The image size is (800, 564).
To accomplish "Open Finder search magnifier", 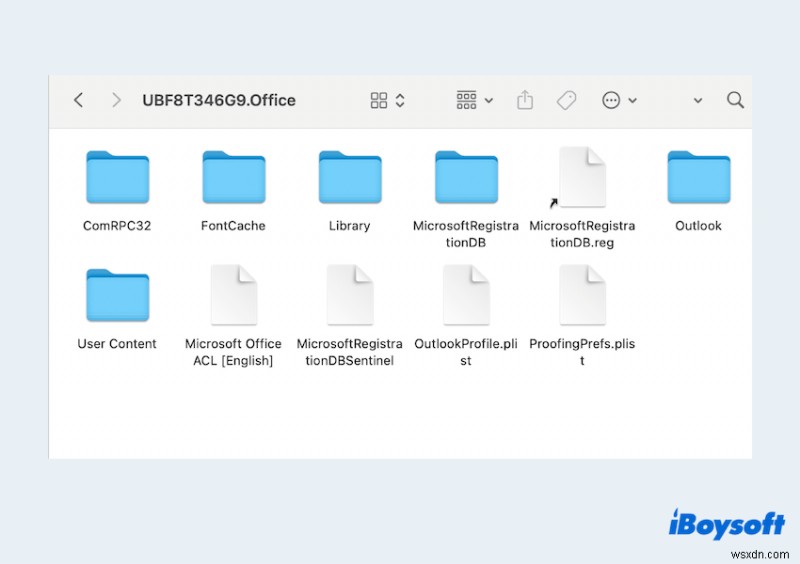I will point(735,100).
